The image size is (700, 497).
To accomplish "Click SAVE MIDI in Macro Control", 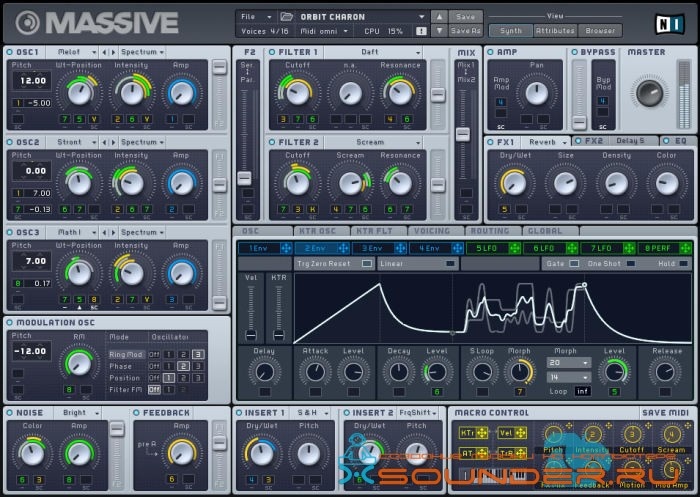I will pos(665,413).
